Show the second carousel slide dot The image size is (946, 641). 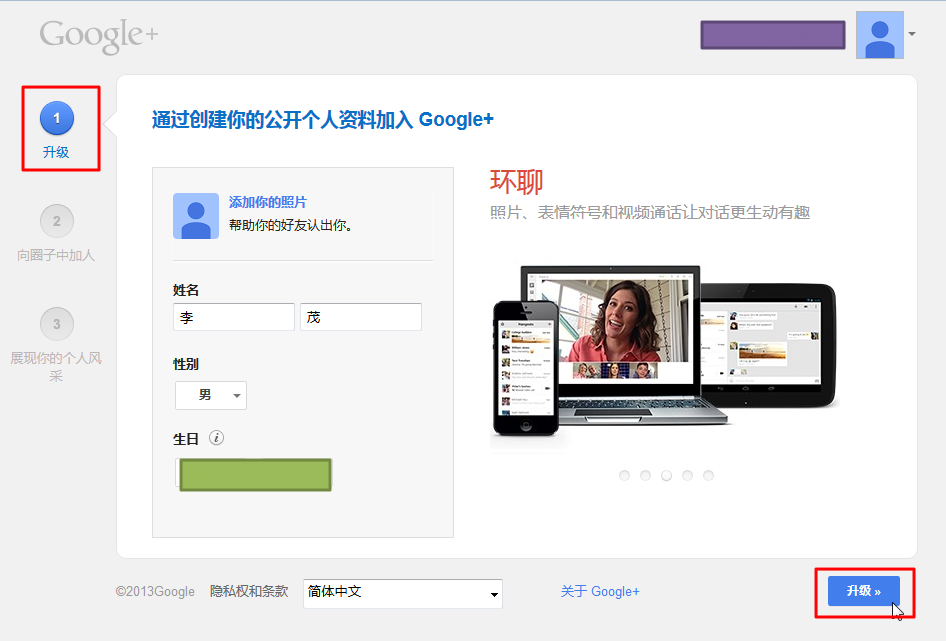pyautogui.click(x=646, y=476)
